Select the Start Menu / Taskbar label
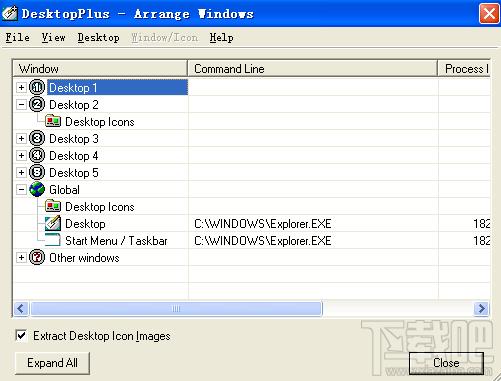Image resolution: width=501 pixels, height=381 pixels. (x=116, y=240)
